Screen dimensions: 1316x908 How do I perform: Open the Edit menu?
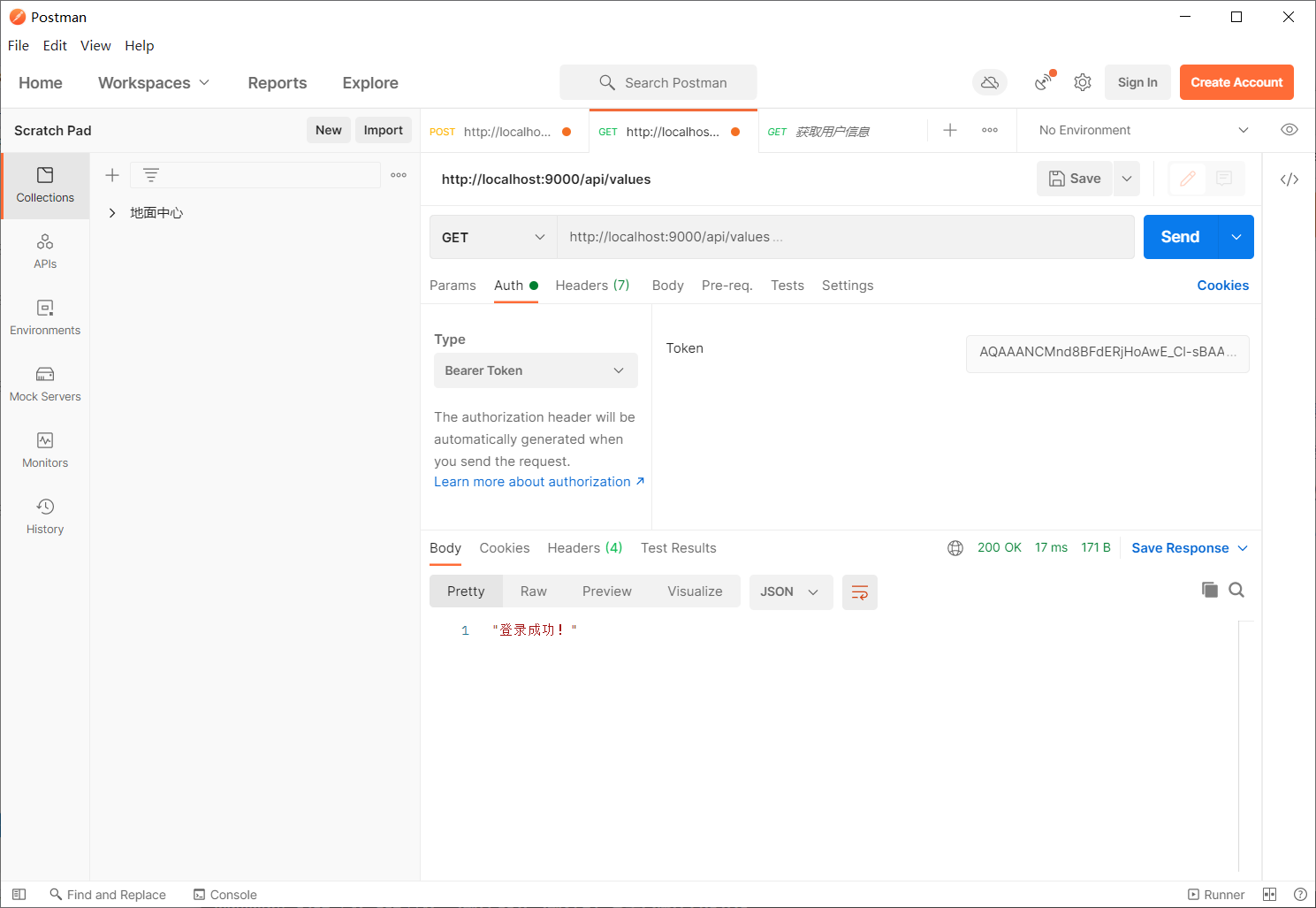55,46
